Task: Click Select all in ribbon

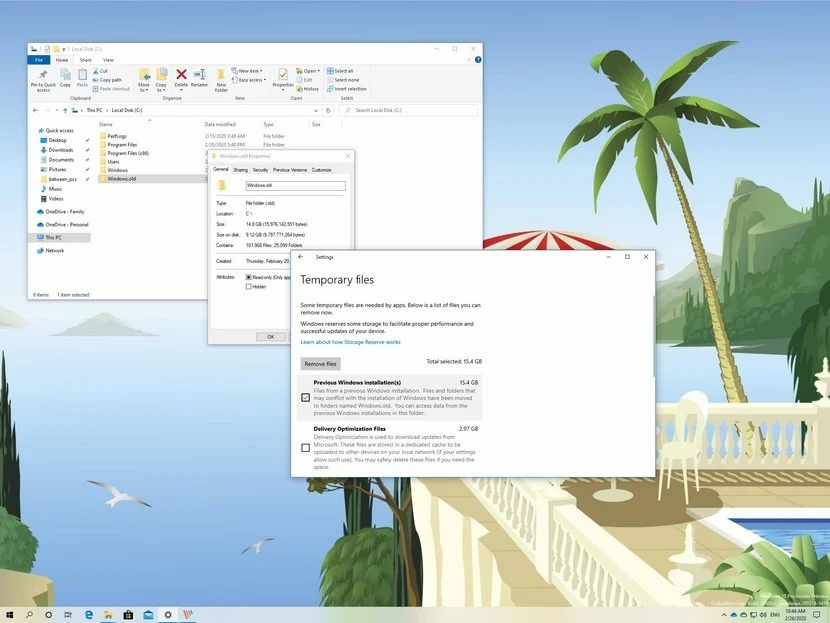Action: point(340,71)
